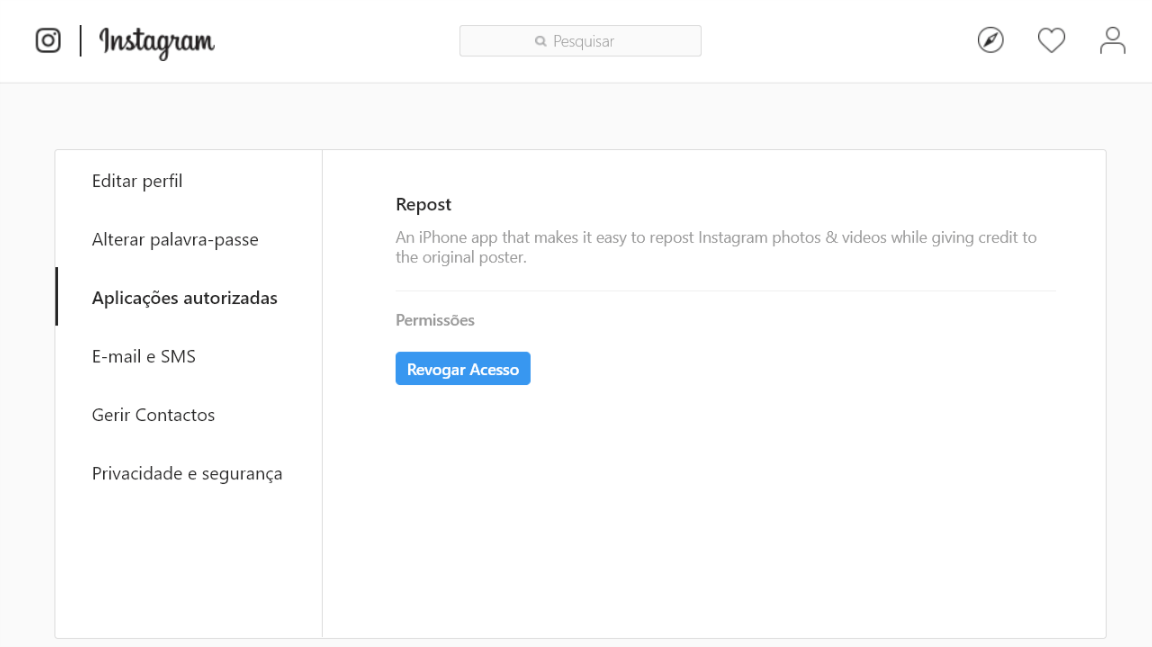Click the Repost app description text
Screen dimensions: 1152x647
click(x=716, y=247)
